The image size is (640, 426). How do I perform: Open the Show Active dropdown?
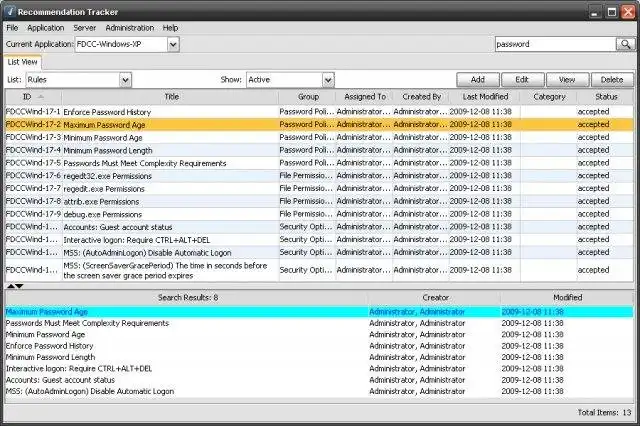click(328, 80)
